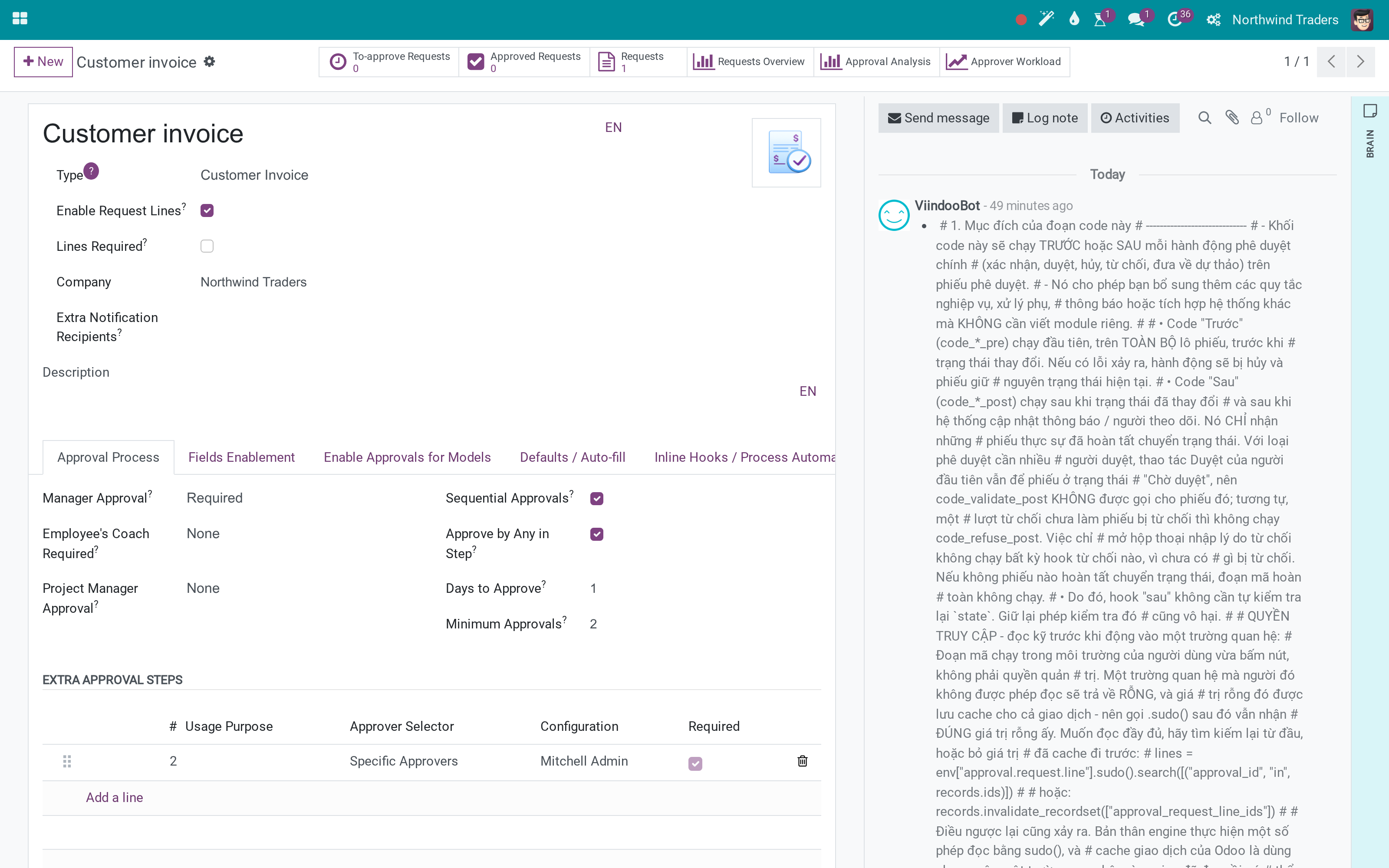
Task: Open the Requests stat button
Action: [638, 62]
